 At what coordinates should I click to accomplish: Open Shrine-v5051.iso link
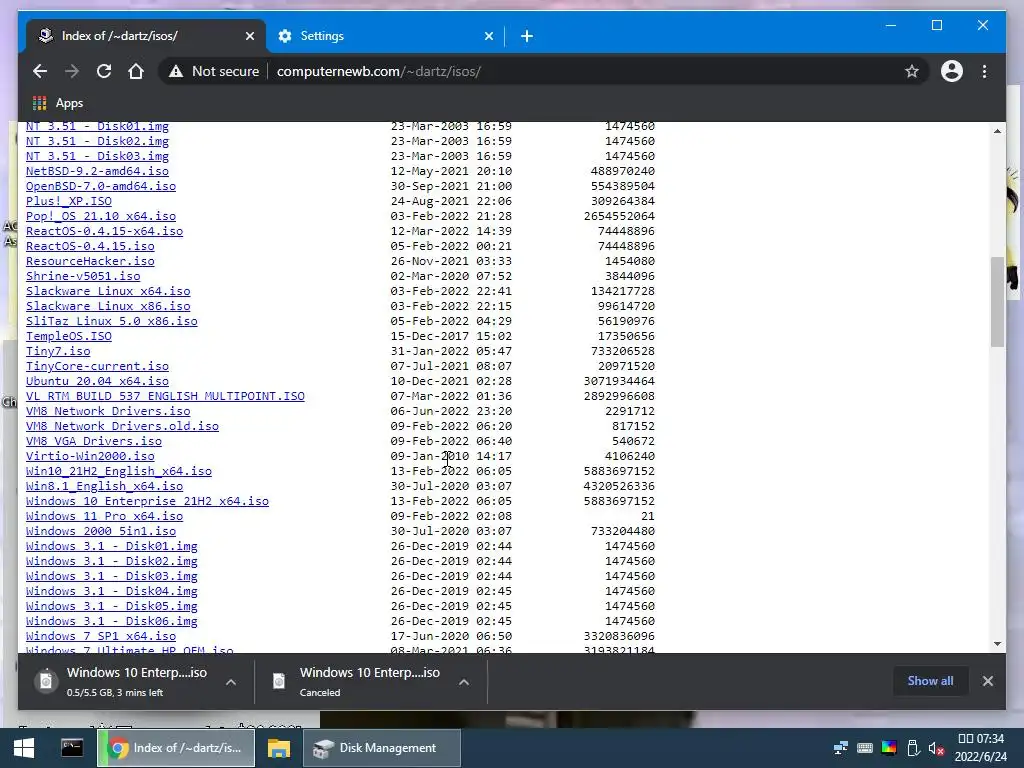coord(83,276)
